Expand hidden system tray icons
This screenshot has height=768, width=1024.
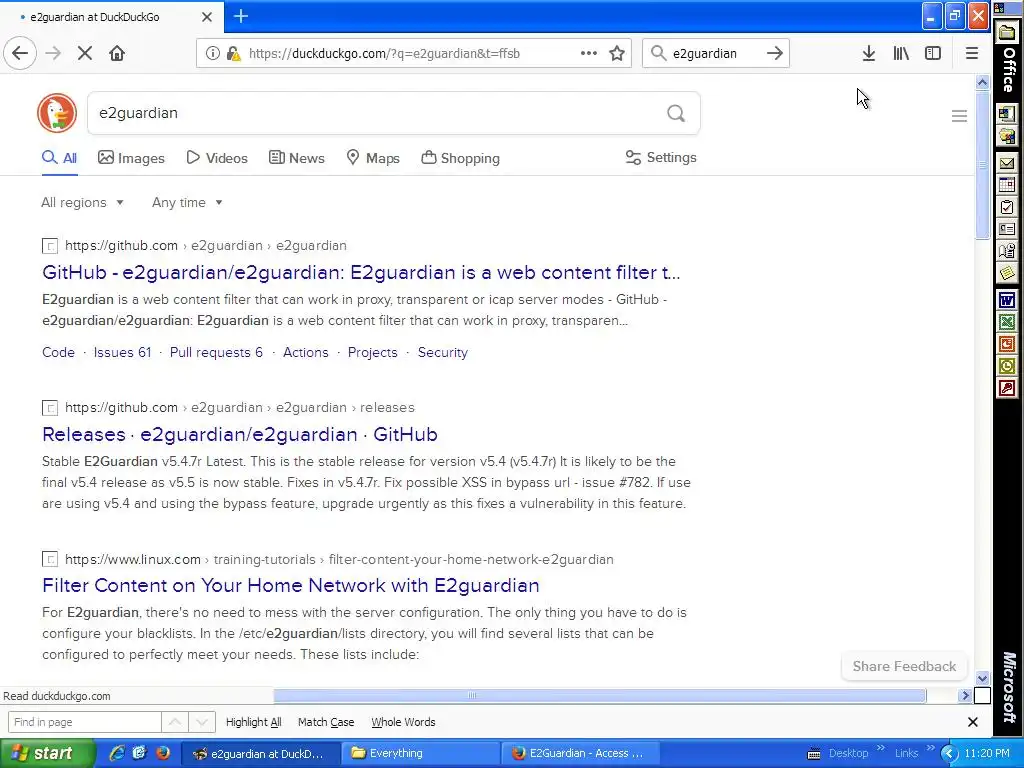click(949, 754)
